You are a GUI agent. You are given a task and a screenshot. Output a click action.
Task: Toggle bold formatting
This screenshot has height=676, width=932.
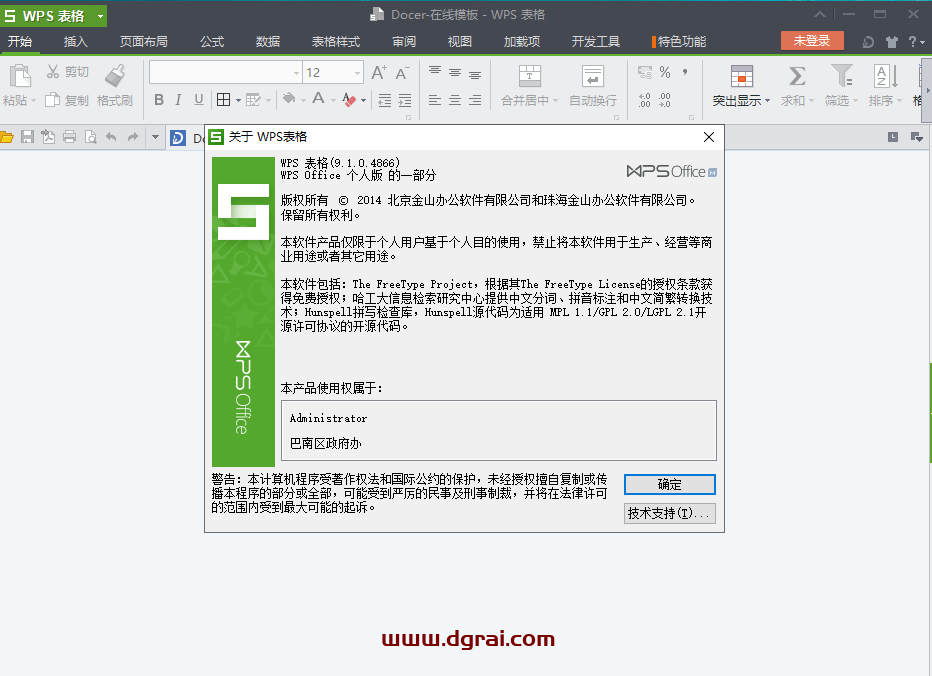(159, 100)
